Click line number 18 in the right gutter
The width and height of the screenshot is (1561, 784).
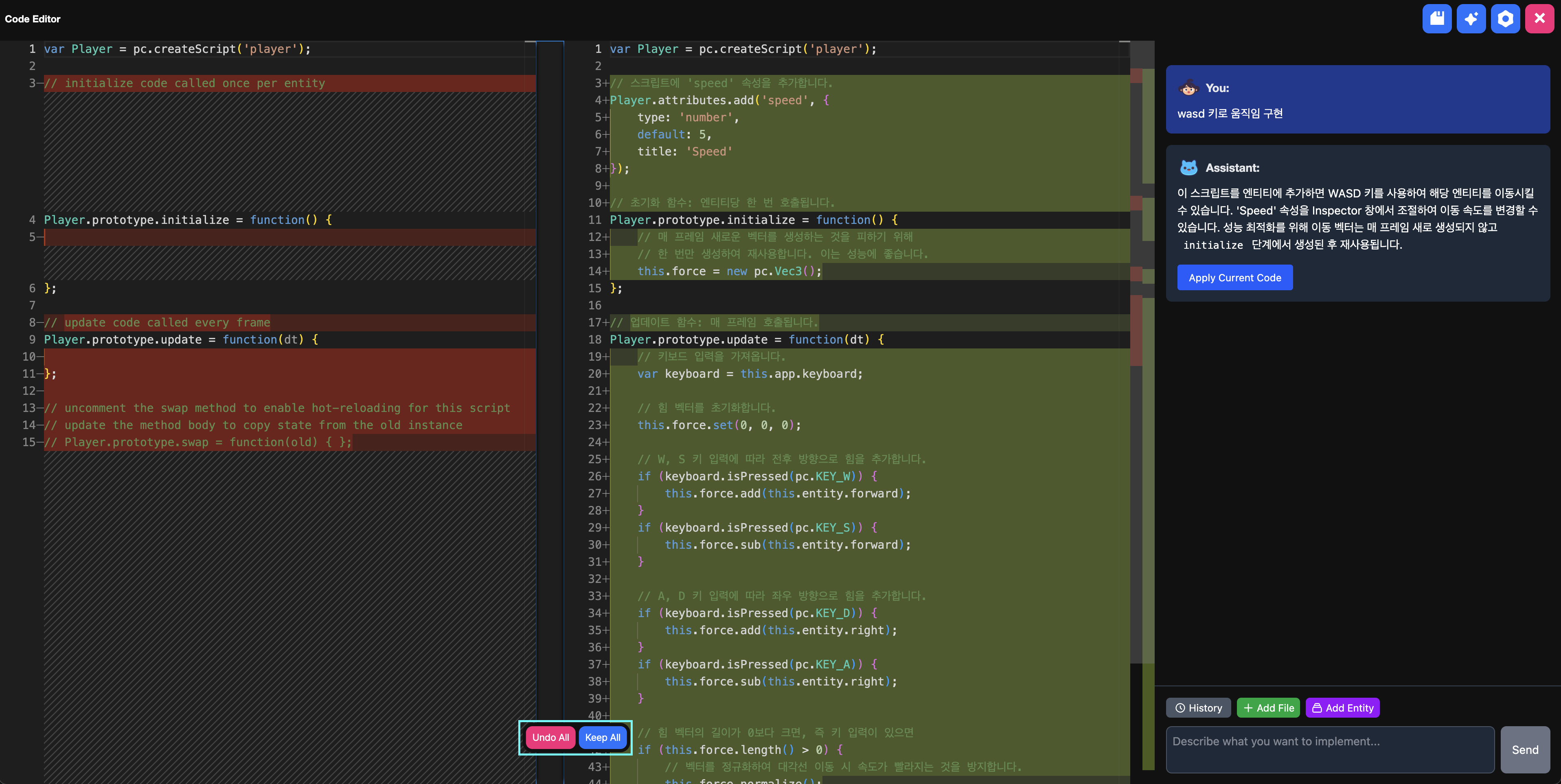coord(594,340)
